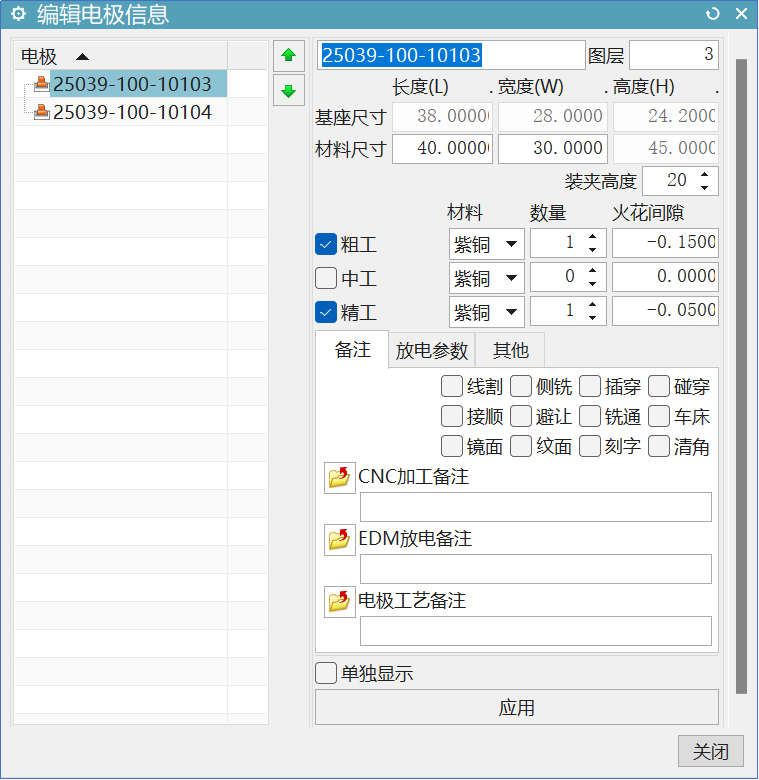
Task: Click the green move-up arrow button
Action: click(288, 55)
